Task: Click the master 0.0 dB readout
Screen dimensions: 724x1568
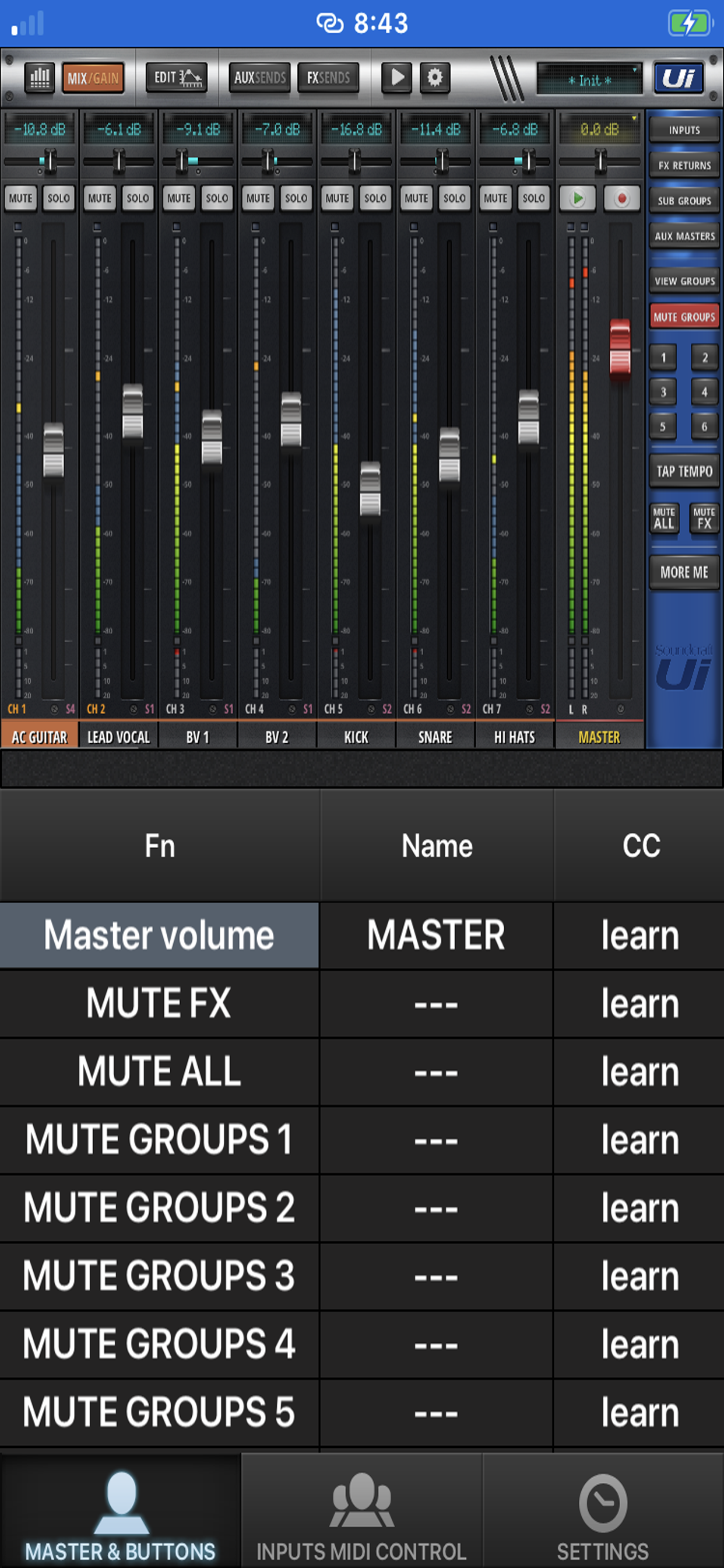Action: pyautogui.click(x=599, y=129)
